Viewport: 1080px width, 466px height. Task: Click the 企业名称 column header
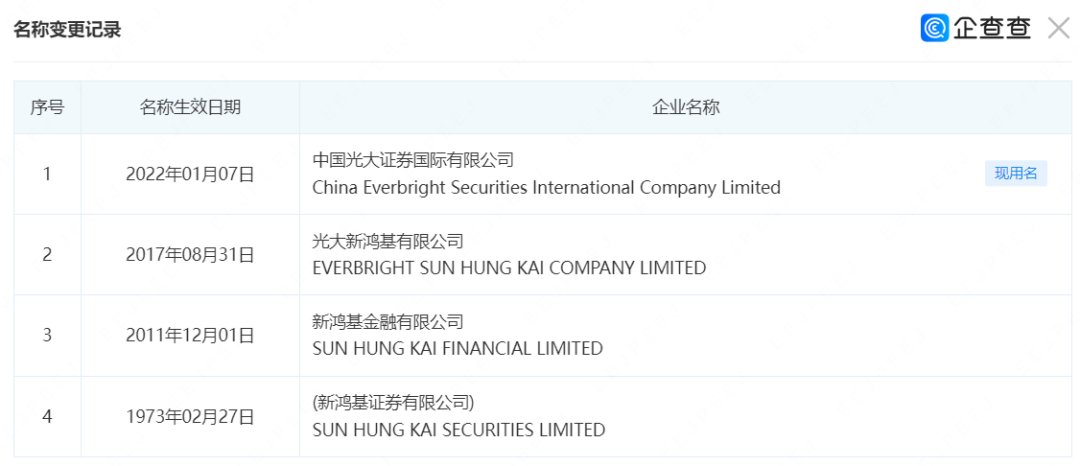point(686,108)
